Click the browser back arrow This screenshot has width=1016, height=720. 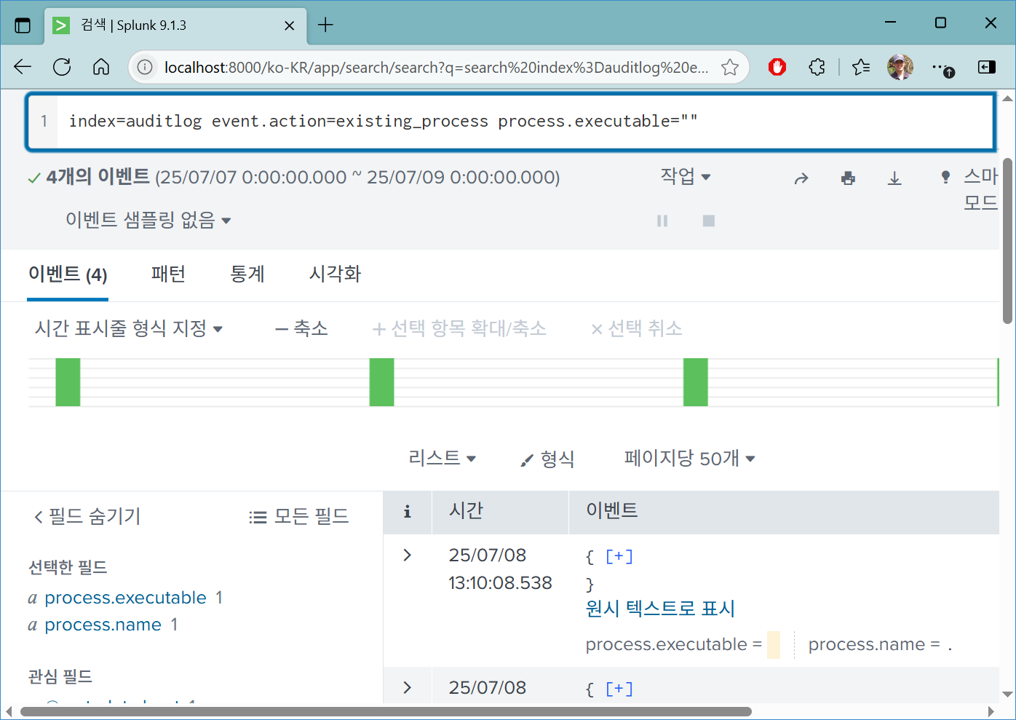click(x=23, y=67)
